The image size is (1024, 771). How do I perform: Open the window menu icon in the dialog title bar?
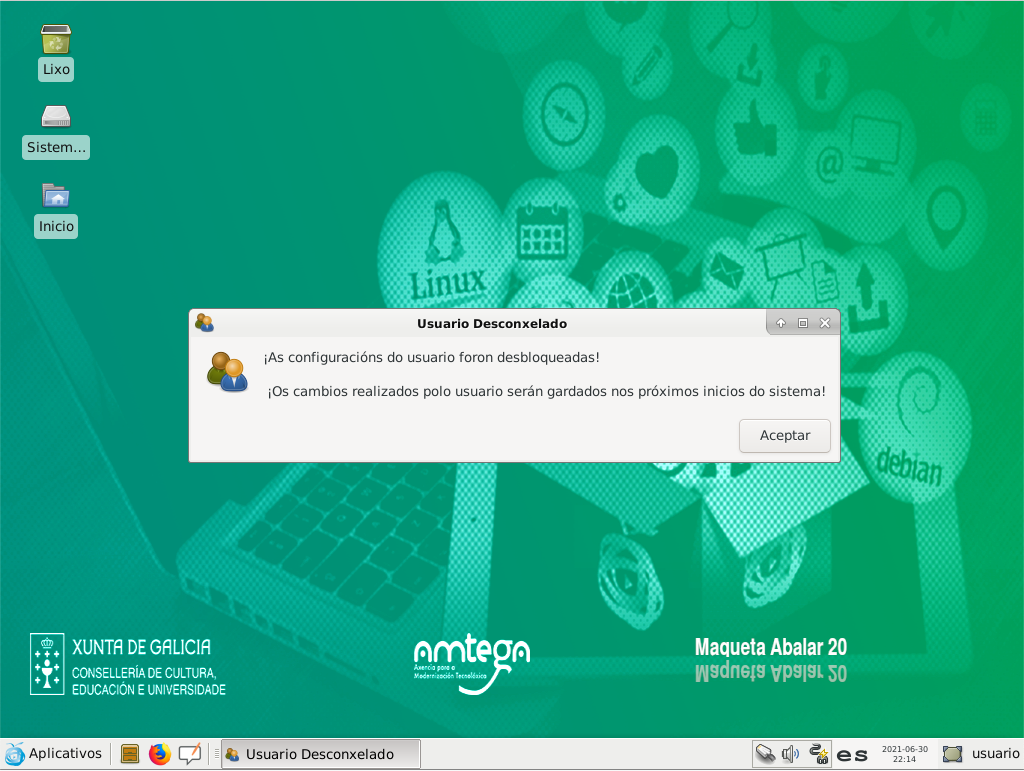pyautogui.click(x=204, y=323)
